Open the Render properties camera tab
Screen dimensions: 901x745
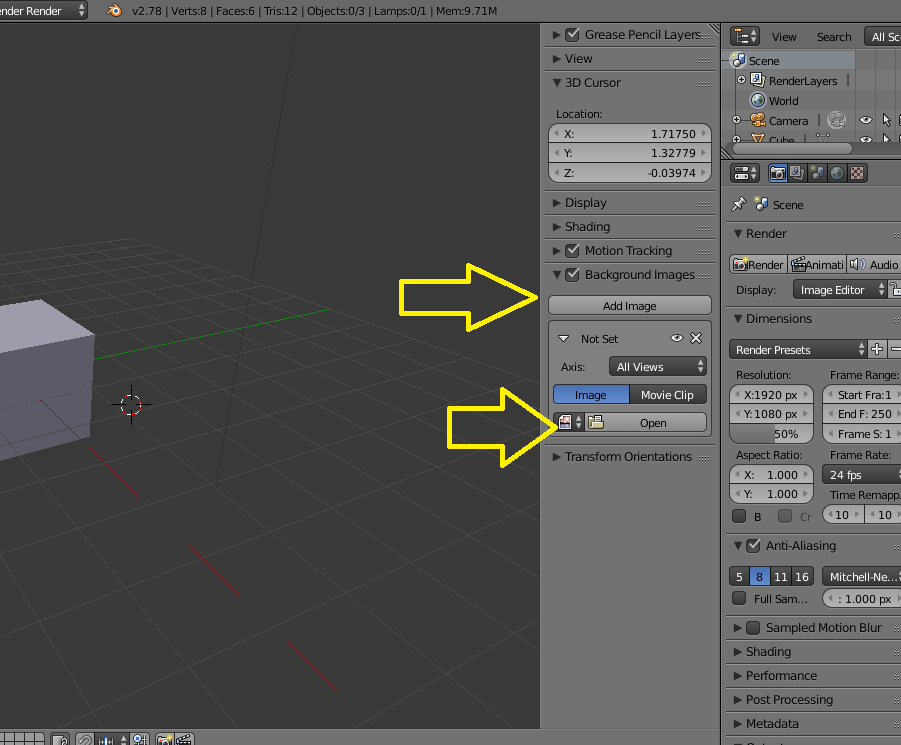click(x=777, y=173)
